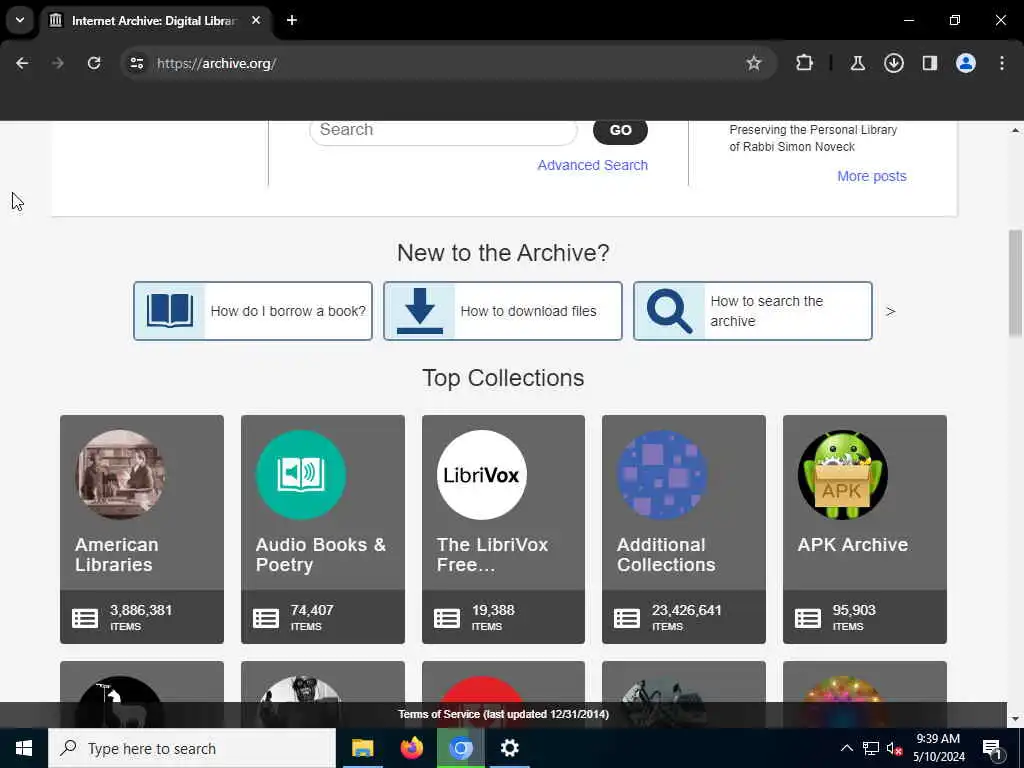Click list icon on APK Archive card

tap(808, 618)
